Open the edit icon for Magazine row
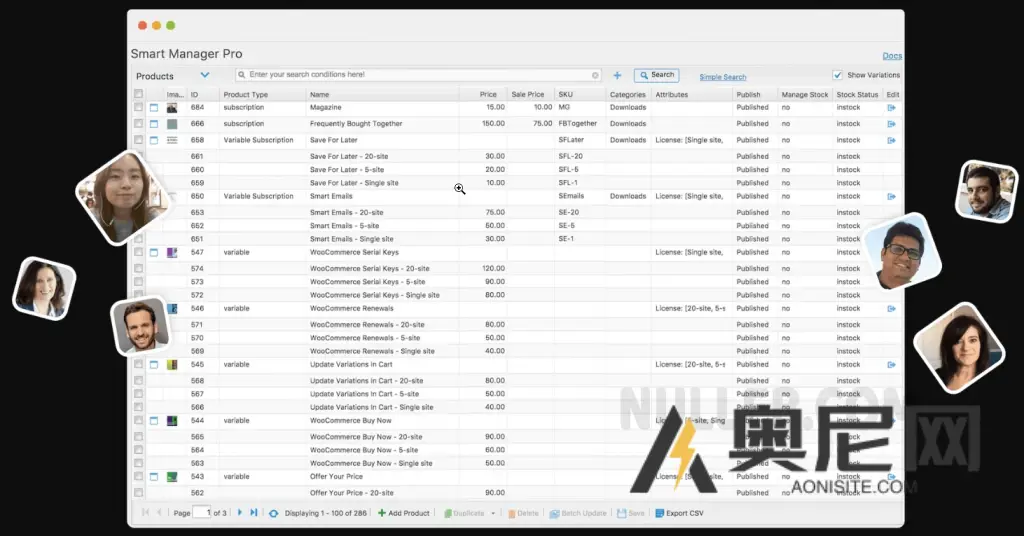1024x536 pixels. click(891, 108)
